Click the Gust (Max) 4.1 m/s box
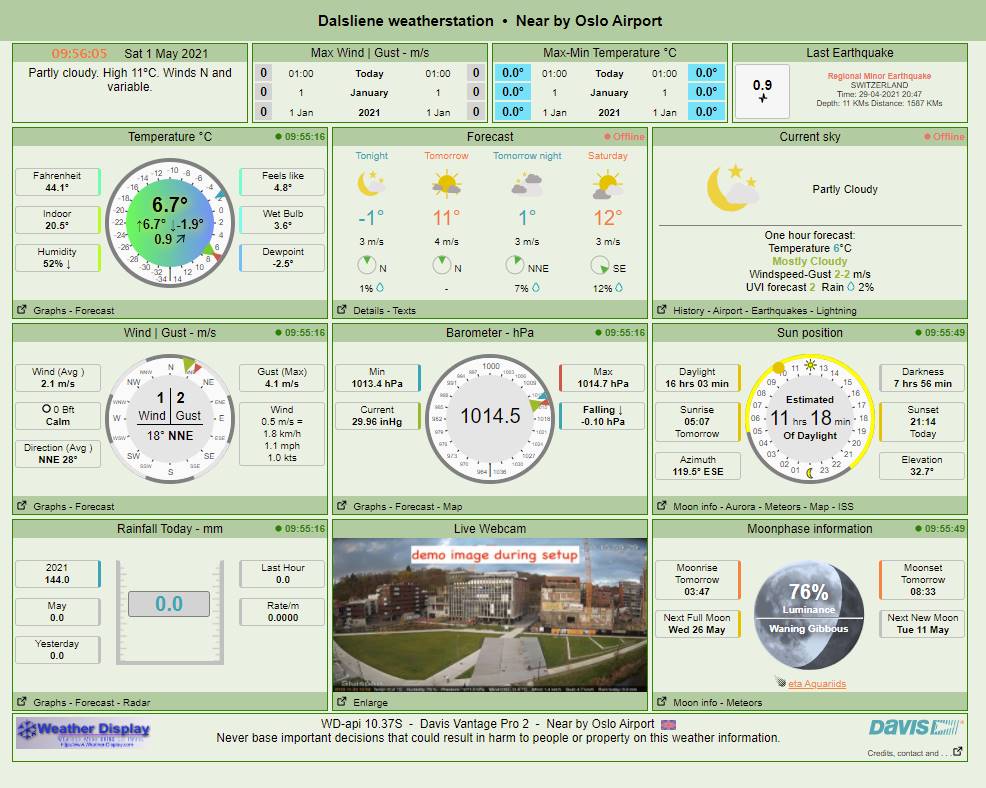 point(282,378)
